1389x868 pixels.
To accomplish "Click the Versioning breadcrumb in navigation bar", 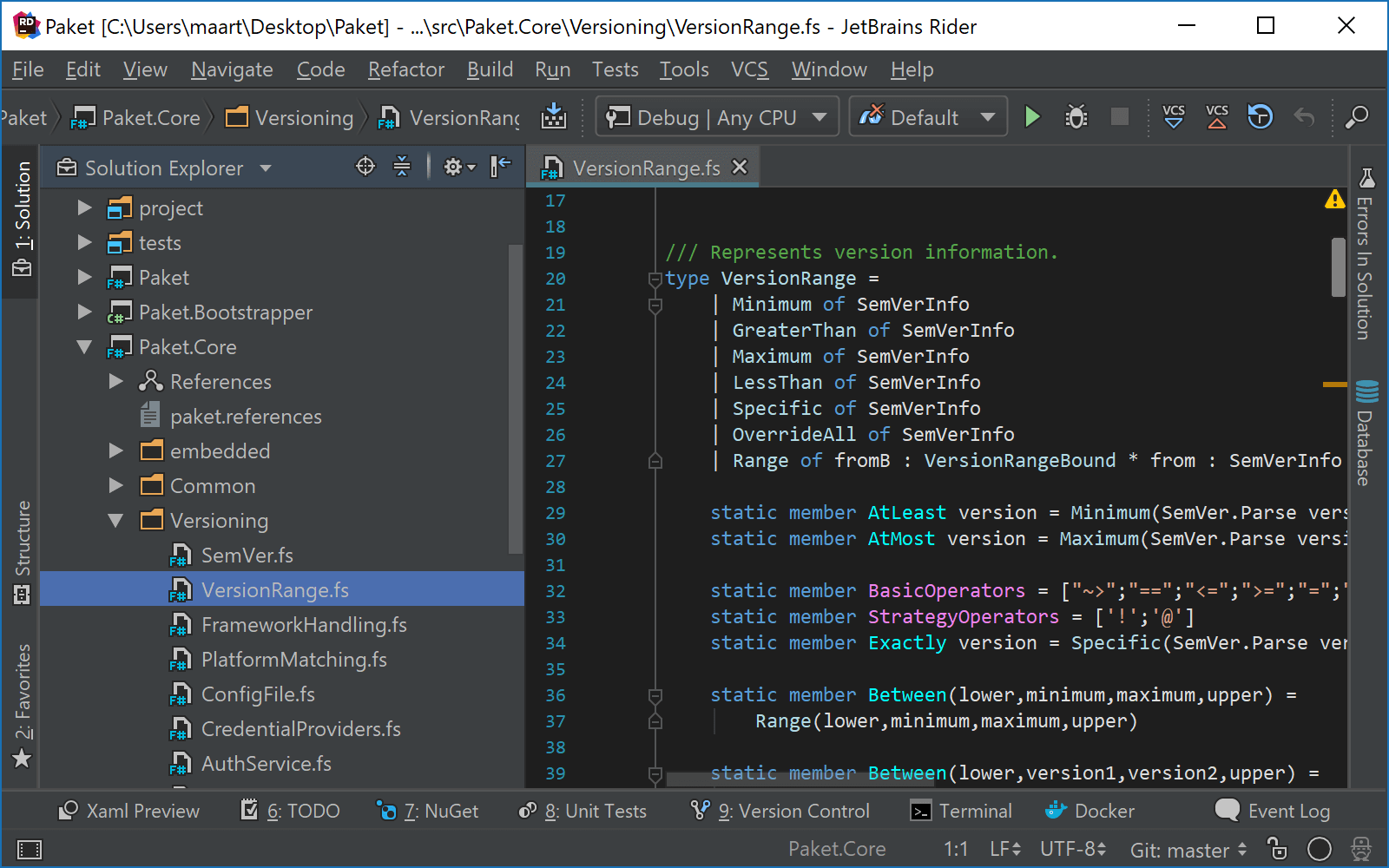I will 290,117.
